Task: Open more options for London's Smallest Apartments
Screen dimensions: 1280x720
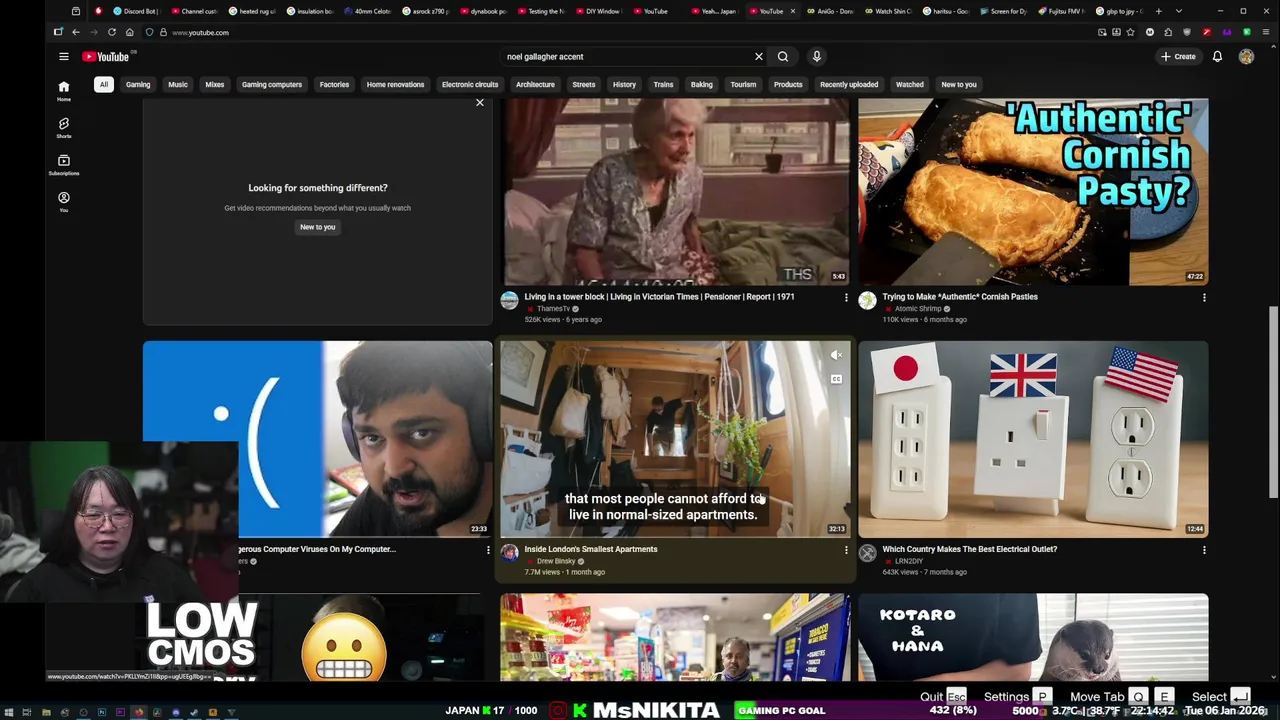Action: click(846, 549)
